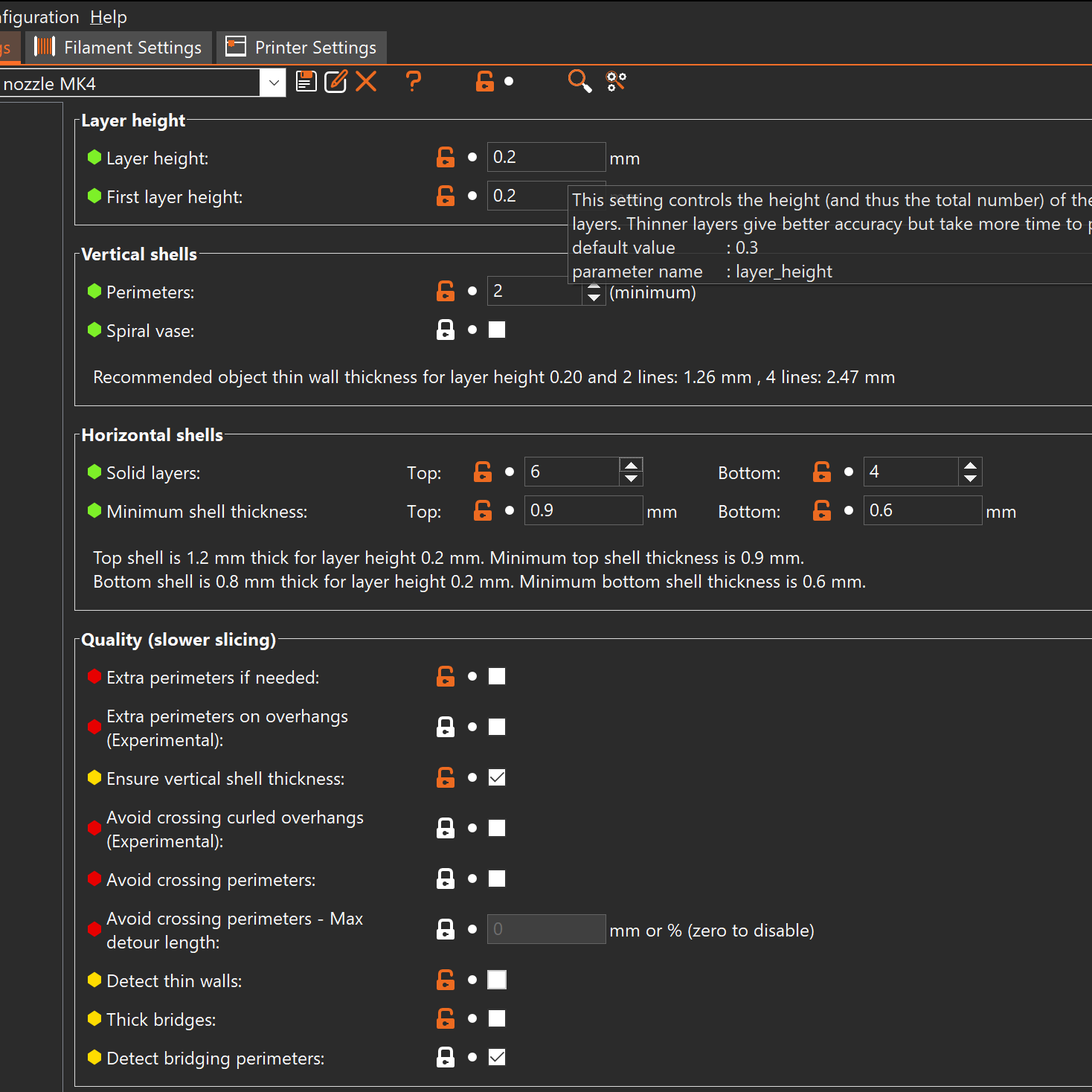Open the Help menu
Viewport: 1092px width, 1092px height.
coord(109,16)
